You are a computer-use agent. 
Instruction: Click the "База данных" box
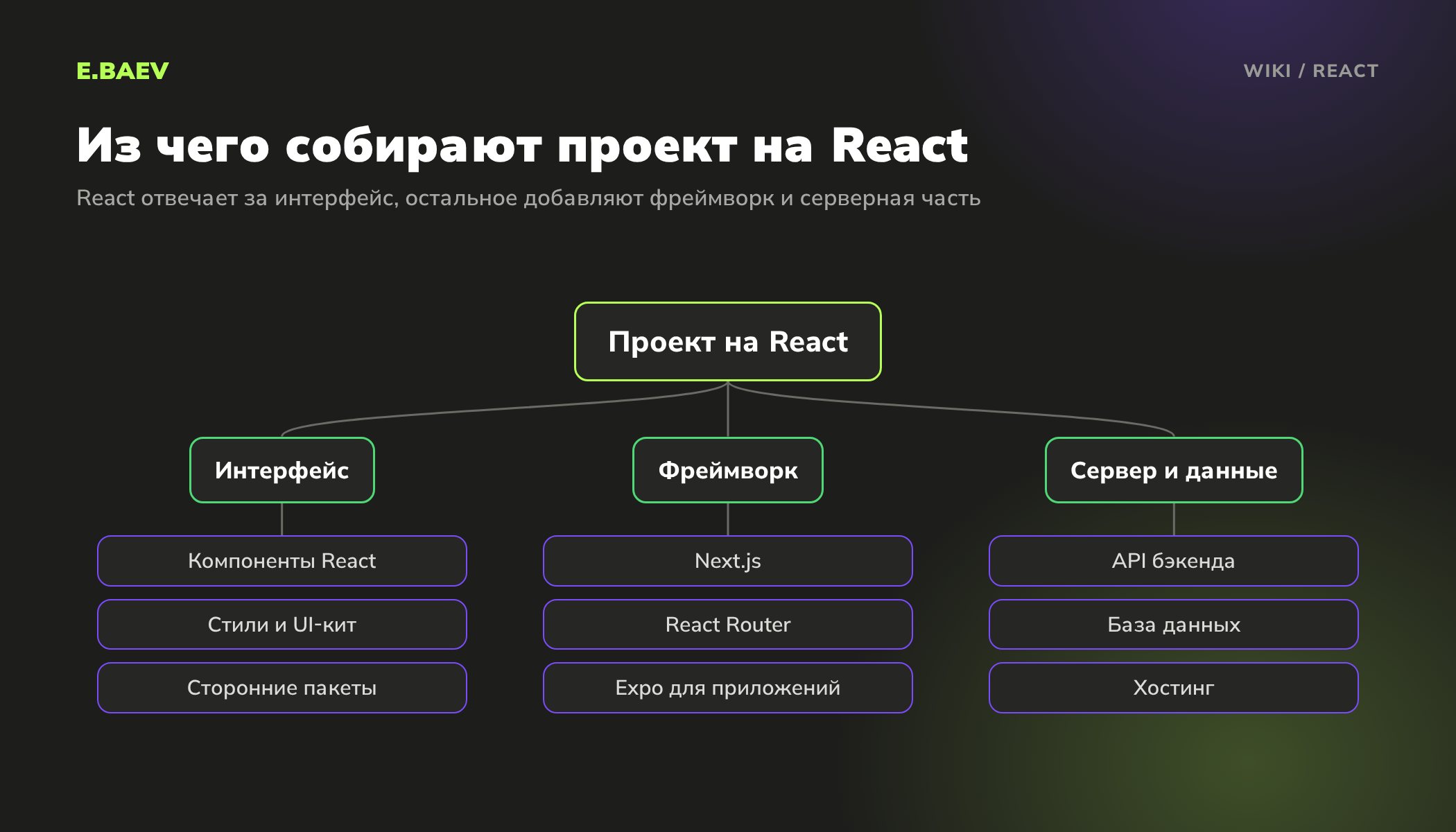click(1174, 625)
